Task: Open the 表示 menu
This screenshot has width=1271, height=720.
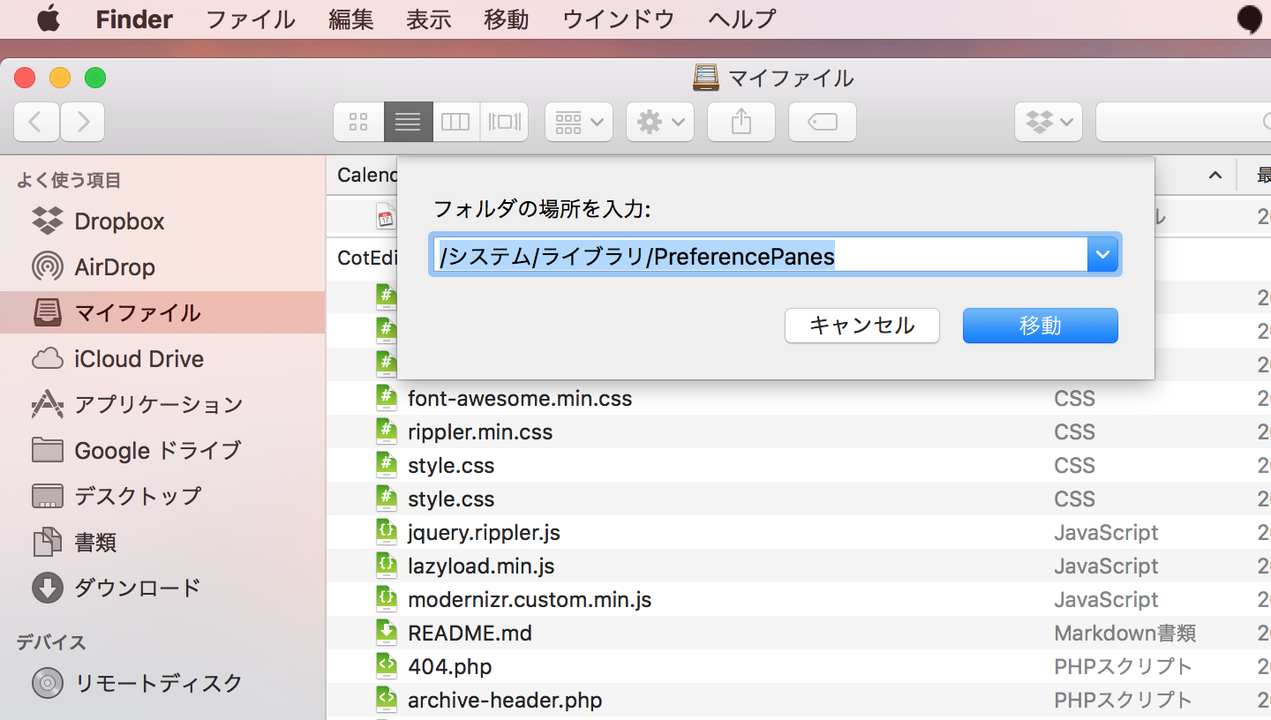Action: (x=429, y=19)
